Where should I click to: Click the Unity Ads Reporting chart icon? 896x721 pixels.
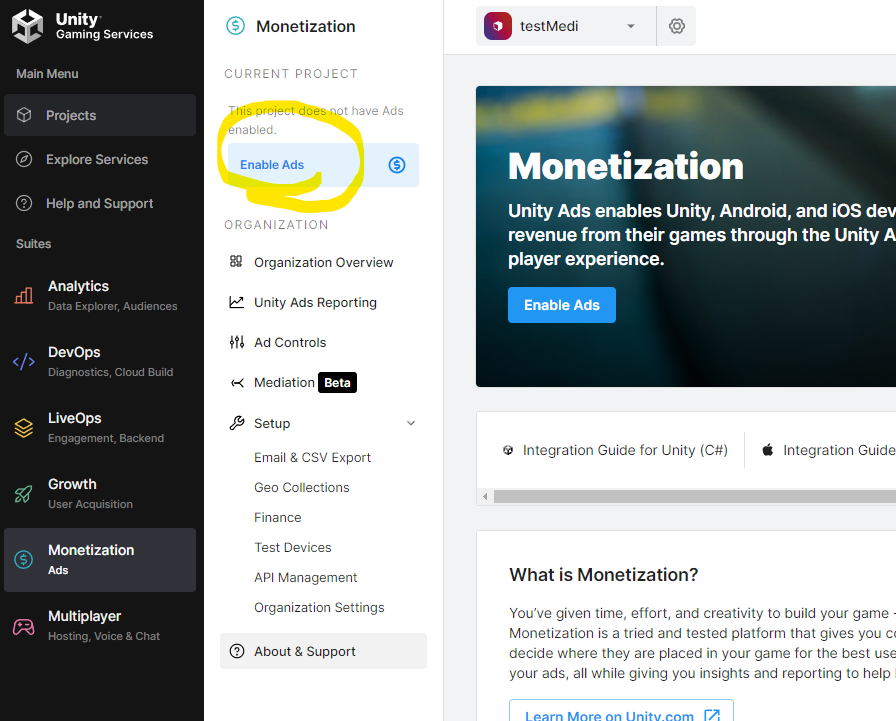pos(237,302)
